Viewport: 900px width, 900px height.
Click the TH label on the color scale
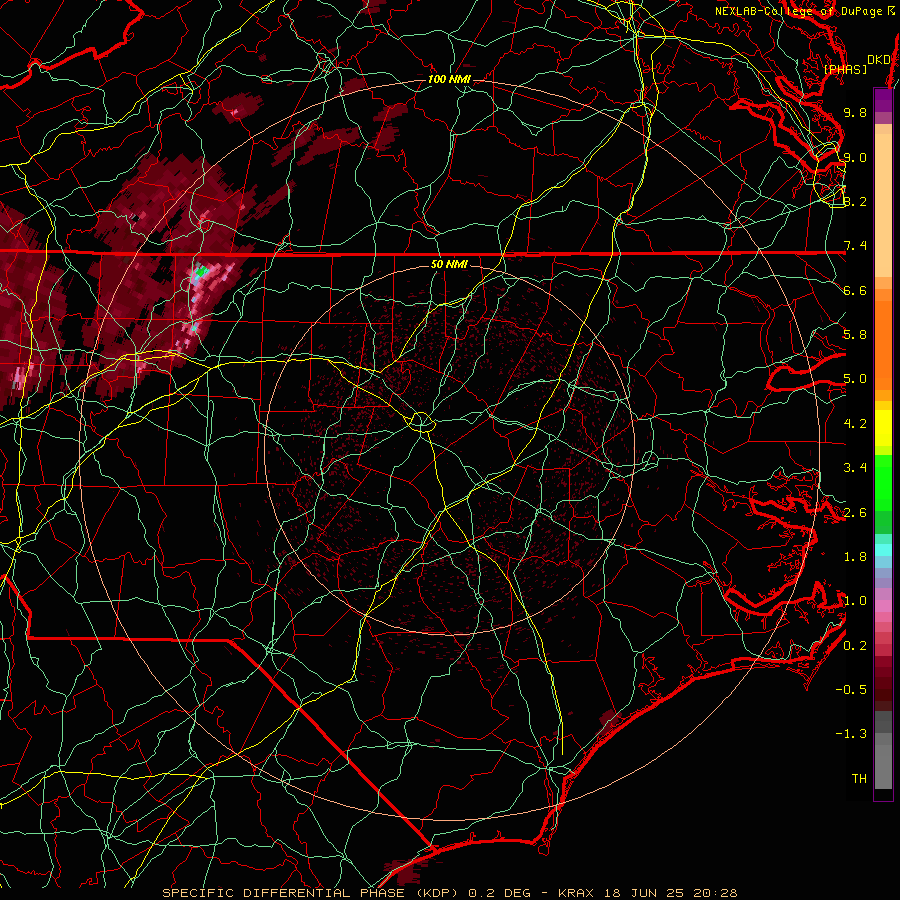[859, 779]
